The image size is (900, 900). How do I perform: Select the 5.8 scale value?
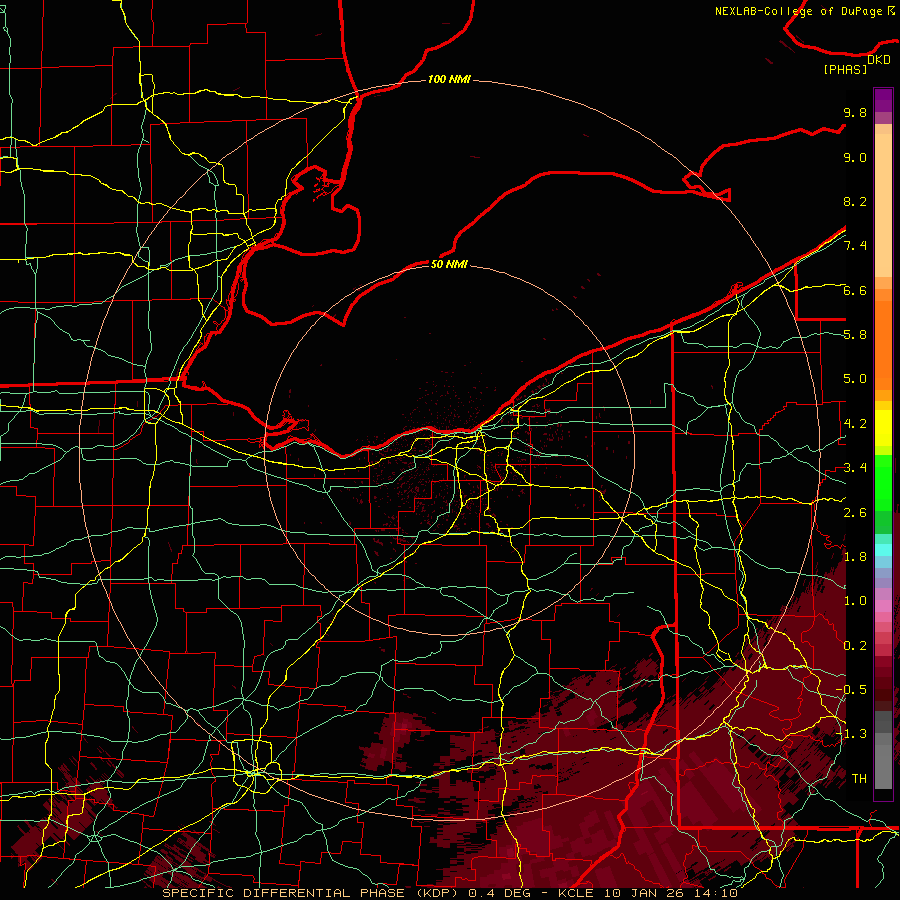tap(855, 335)
